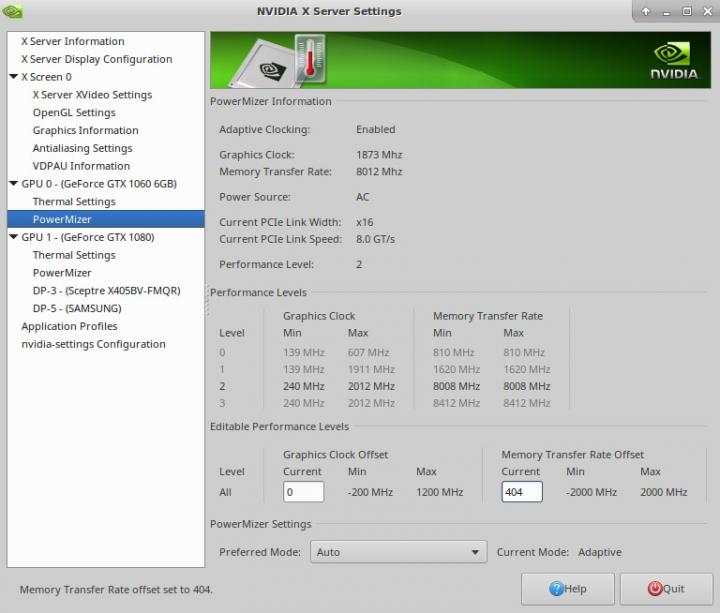Select GPU 0 - (GeForce GTX 1060 6GB) label

(x=99, y=184)
